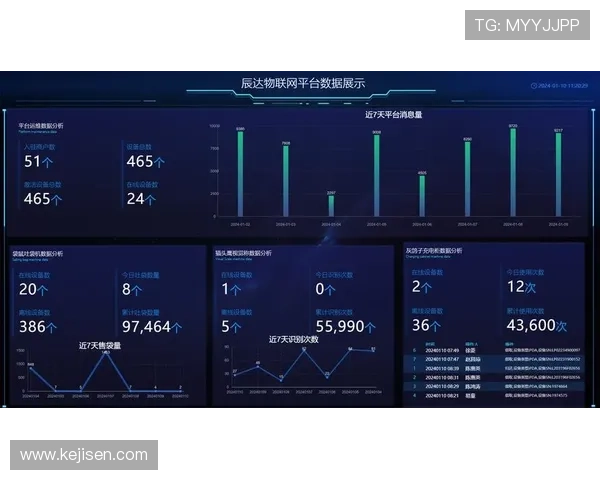Click the TG: MYYJJPP label
This screenshot has width=600, height=480.
[x=527, y=25]
